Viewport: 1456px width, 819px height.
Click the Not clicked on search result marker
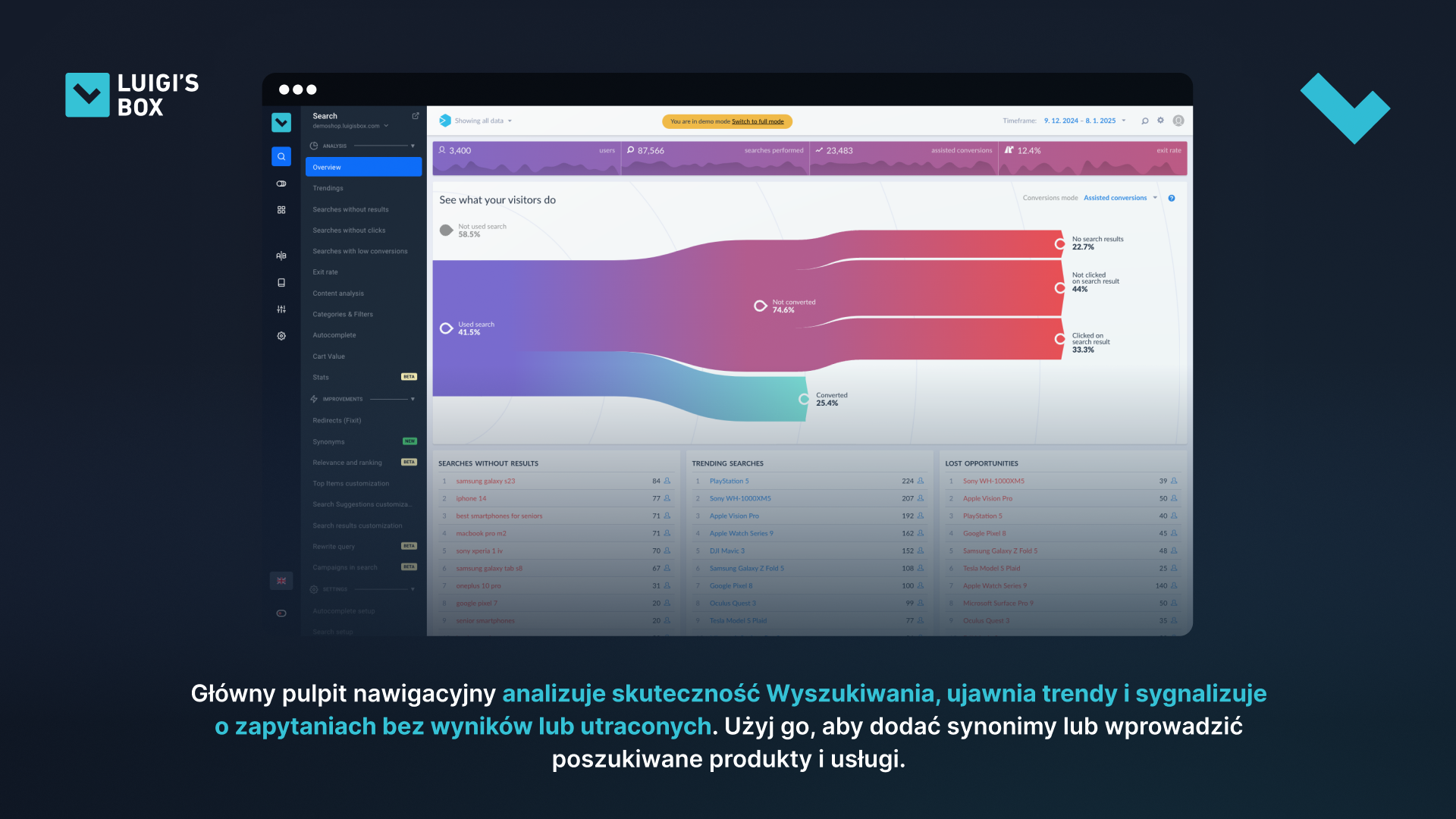tap(1060, 288)
